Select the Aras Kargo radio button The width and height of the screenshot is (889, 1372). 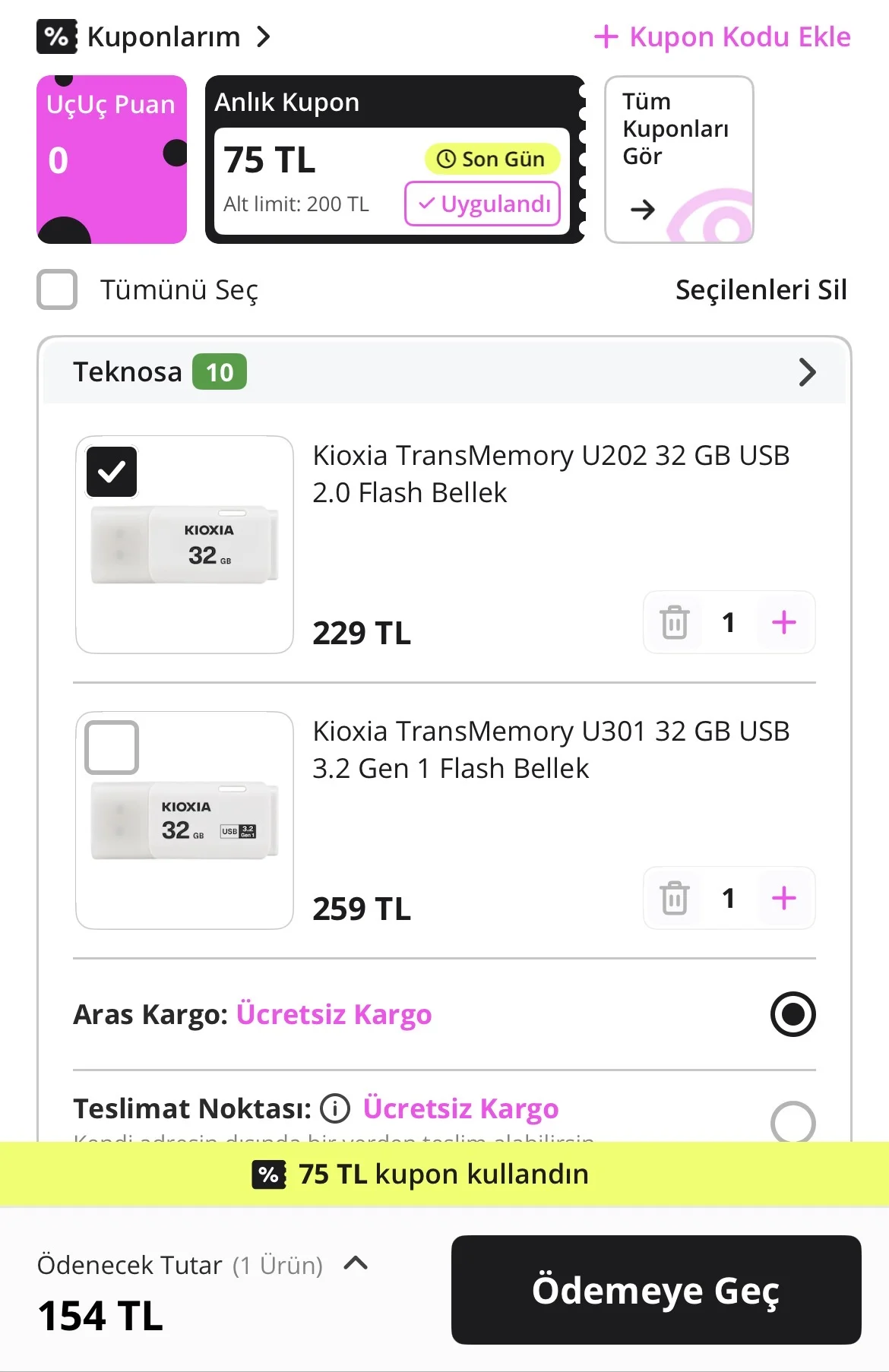click(x=793, y=1014)
